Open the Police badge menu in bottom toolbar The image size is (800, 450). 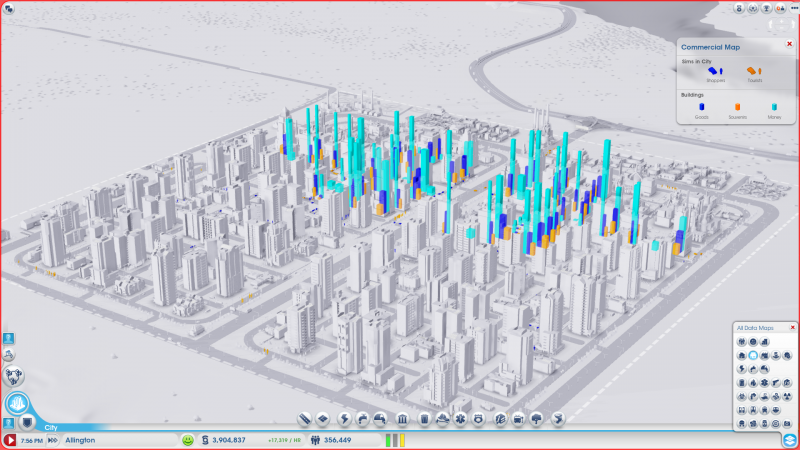(x=478, y=419)
